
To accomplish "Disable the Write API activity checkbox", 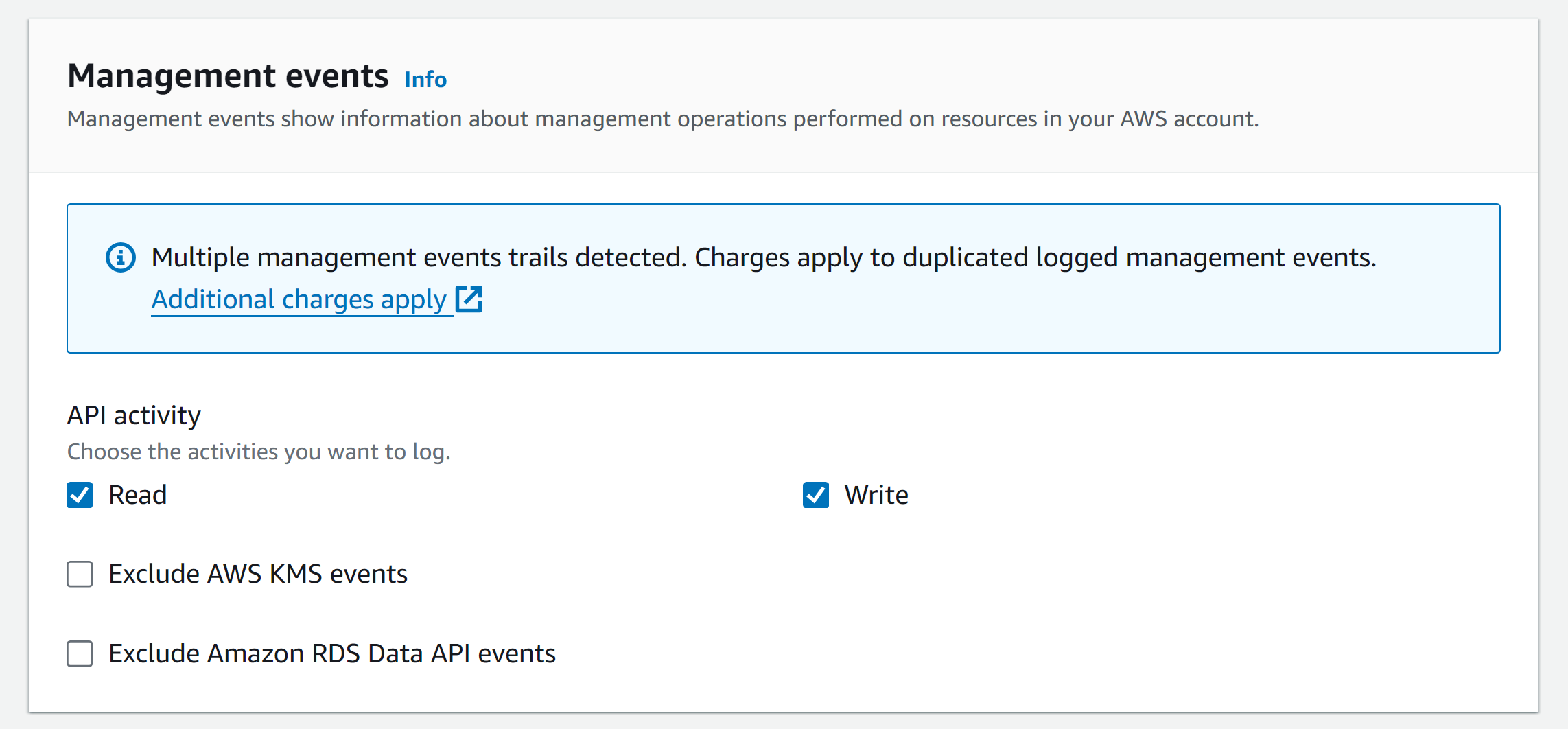I will click(x=816, y=495).
